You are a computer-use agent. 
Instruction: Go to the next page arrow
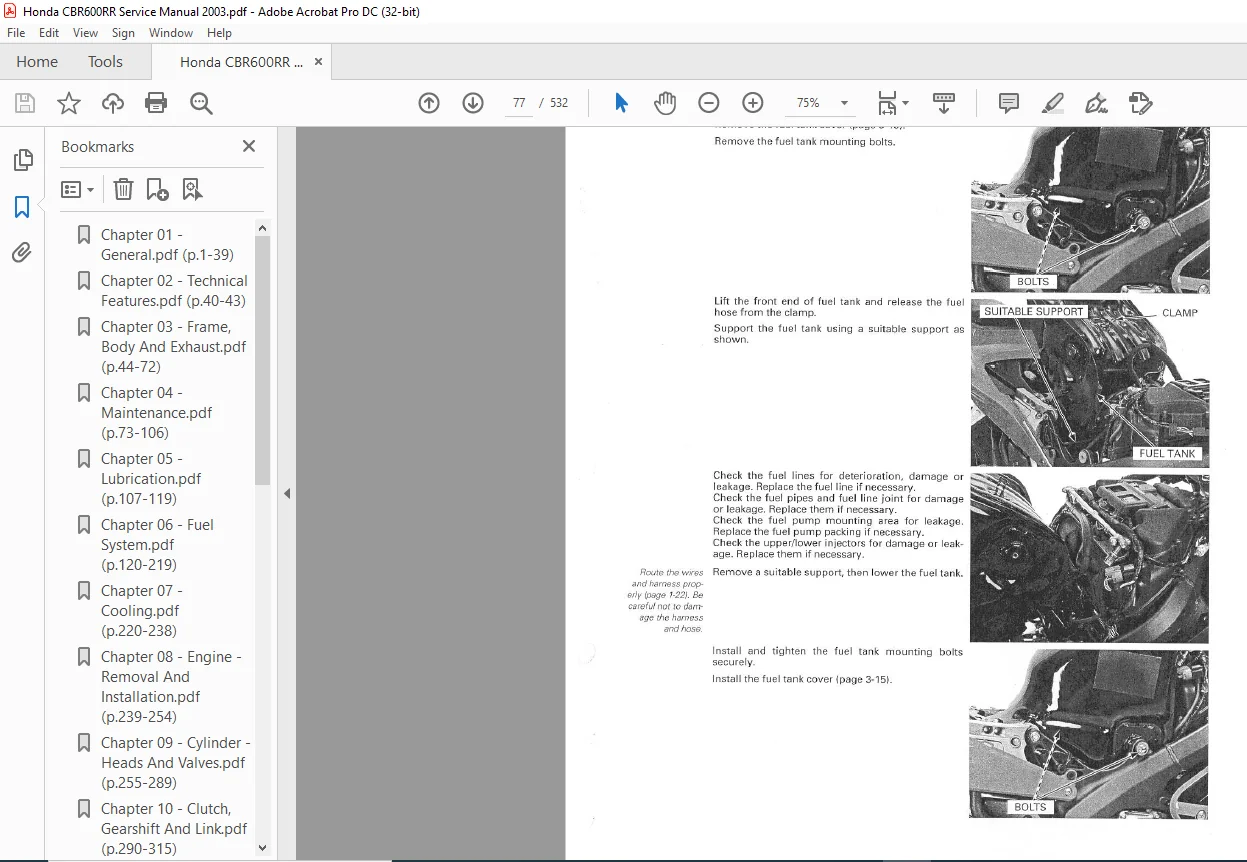(x=473, y=103)
